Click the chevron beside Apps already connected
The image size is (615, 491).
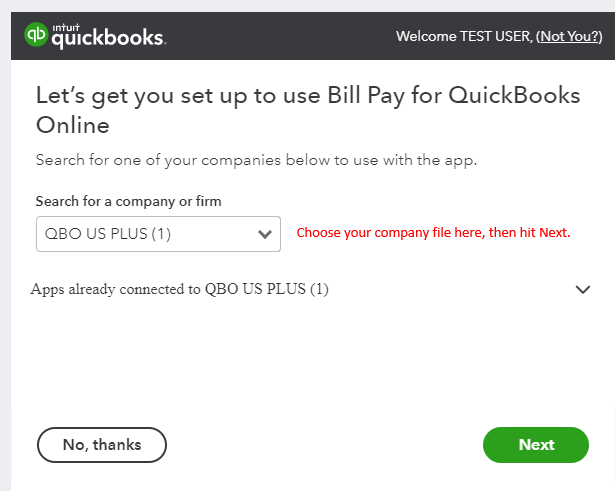point(584,289)
